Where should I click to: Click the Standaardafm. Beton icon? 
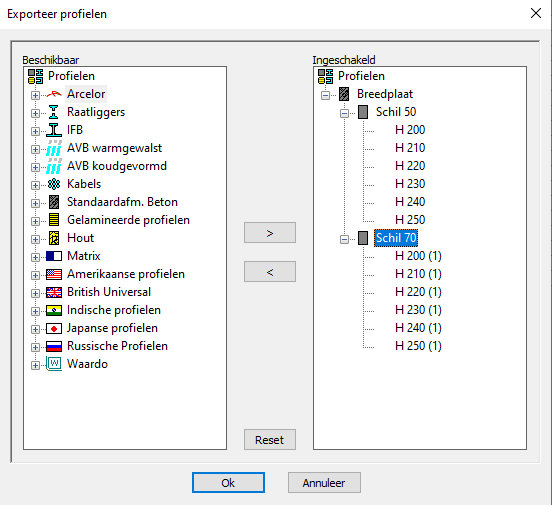pos(54,202)
